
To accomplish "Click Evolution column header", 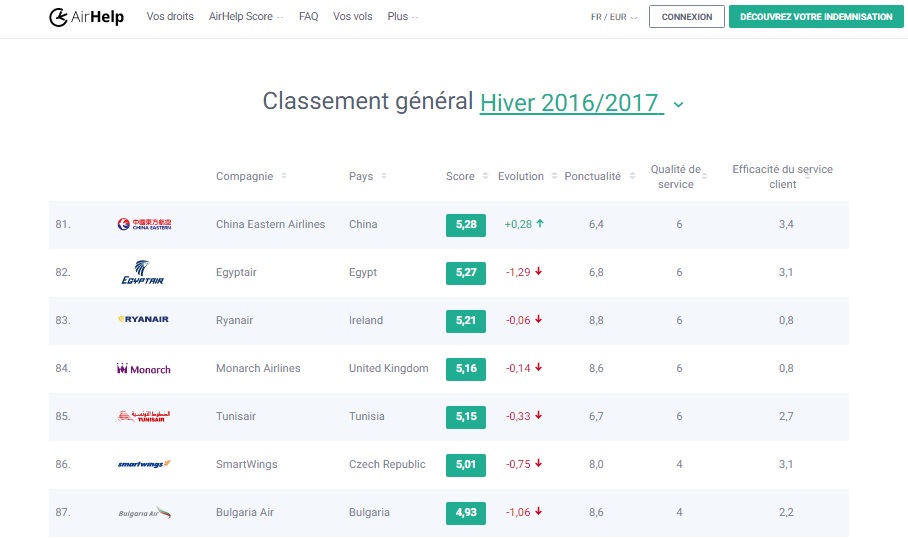I will click(521, 176).
